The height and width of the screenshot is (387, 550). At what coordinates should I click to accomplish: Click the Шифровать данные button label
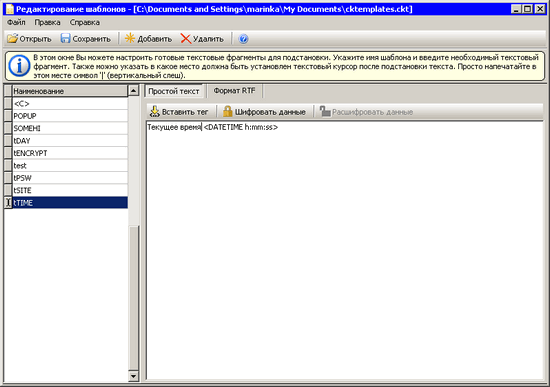coord(270,112)
